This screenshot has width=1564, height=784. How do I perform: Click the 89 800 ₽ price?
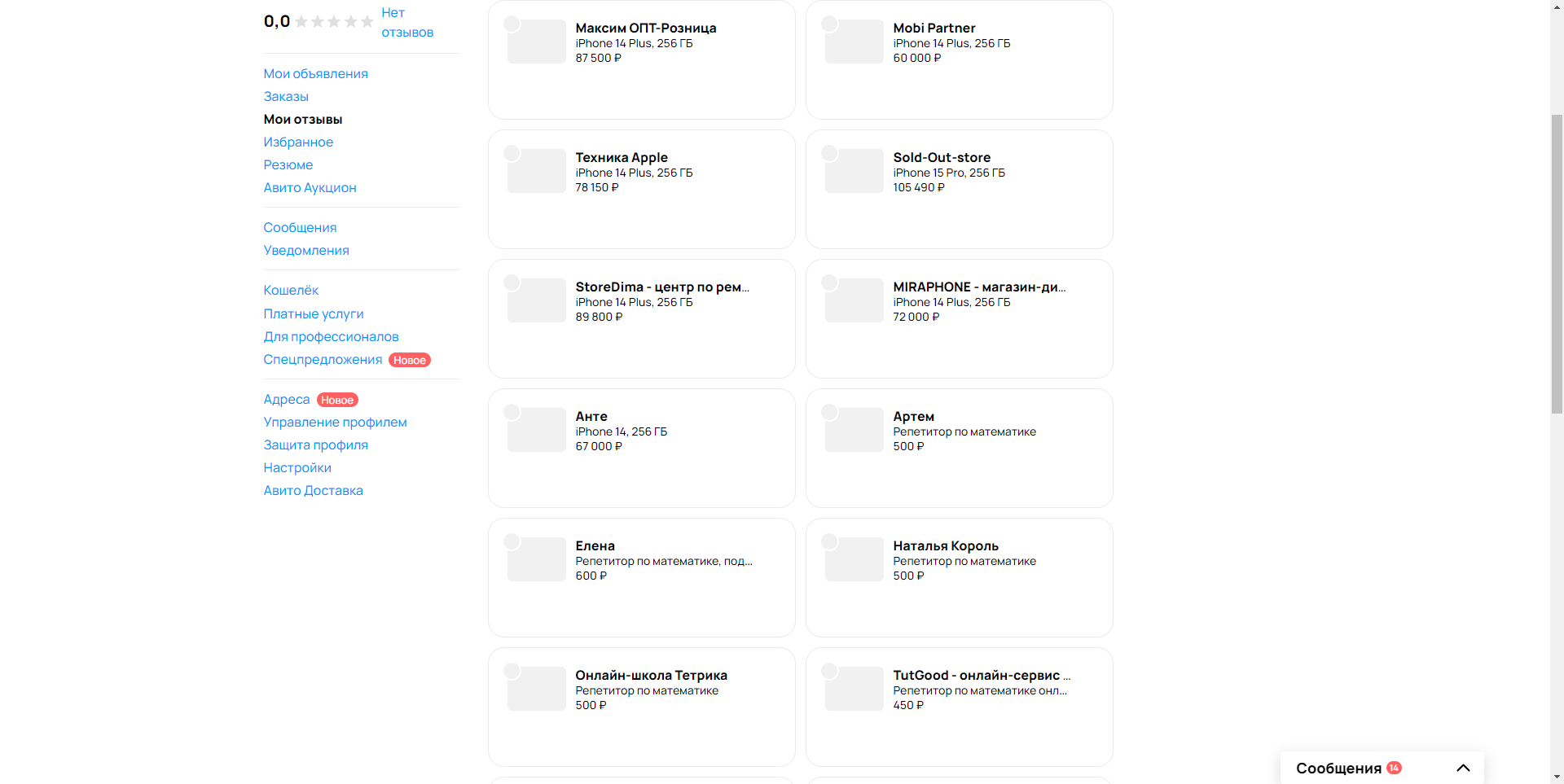click(599, 318)
